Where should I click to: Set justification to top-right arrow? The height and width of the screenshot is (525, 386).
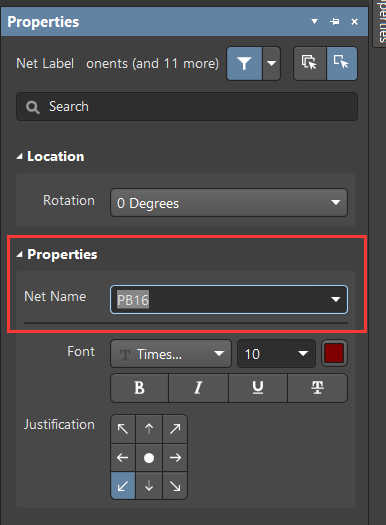pos(175,429)
